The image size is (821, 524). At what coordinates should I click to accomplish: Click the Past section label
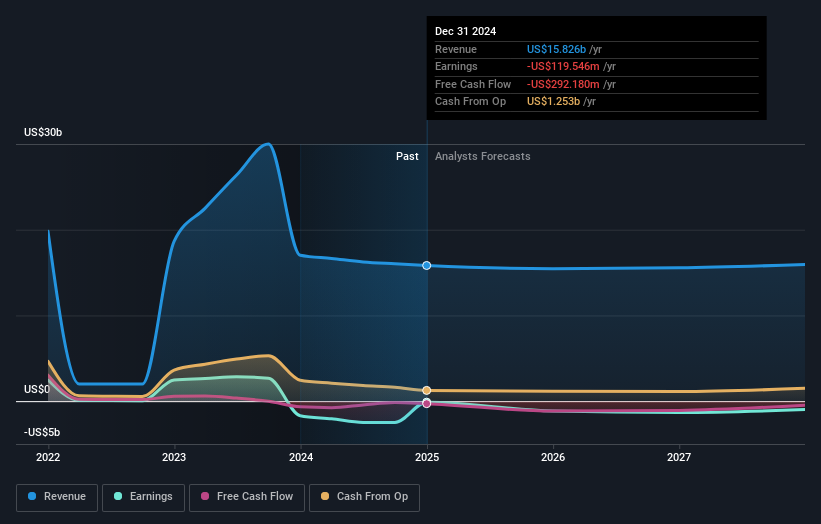[x=407, y=157]
